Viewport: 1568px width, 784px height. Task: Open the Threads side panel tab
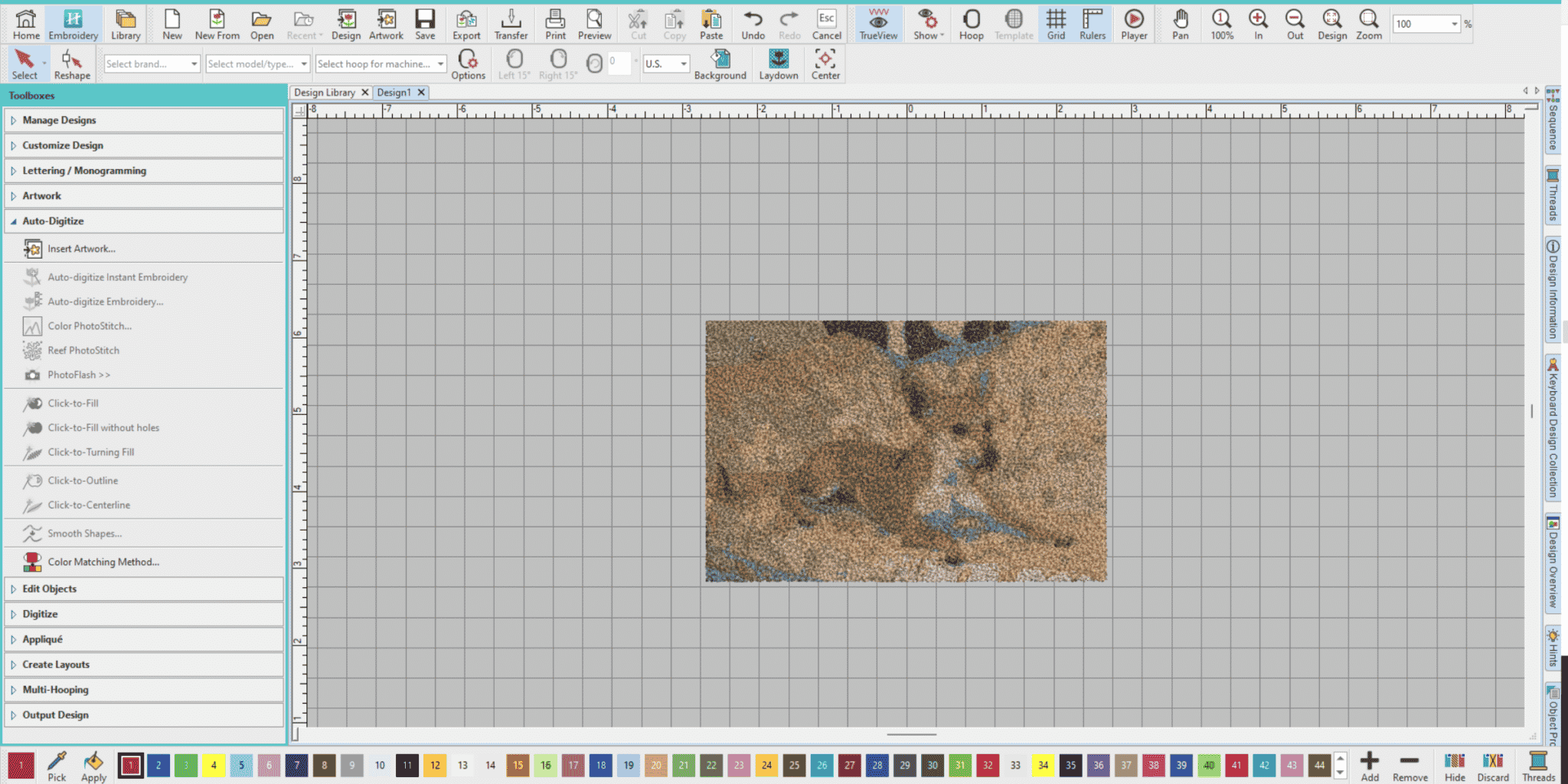(x=1553, y=196)
